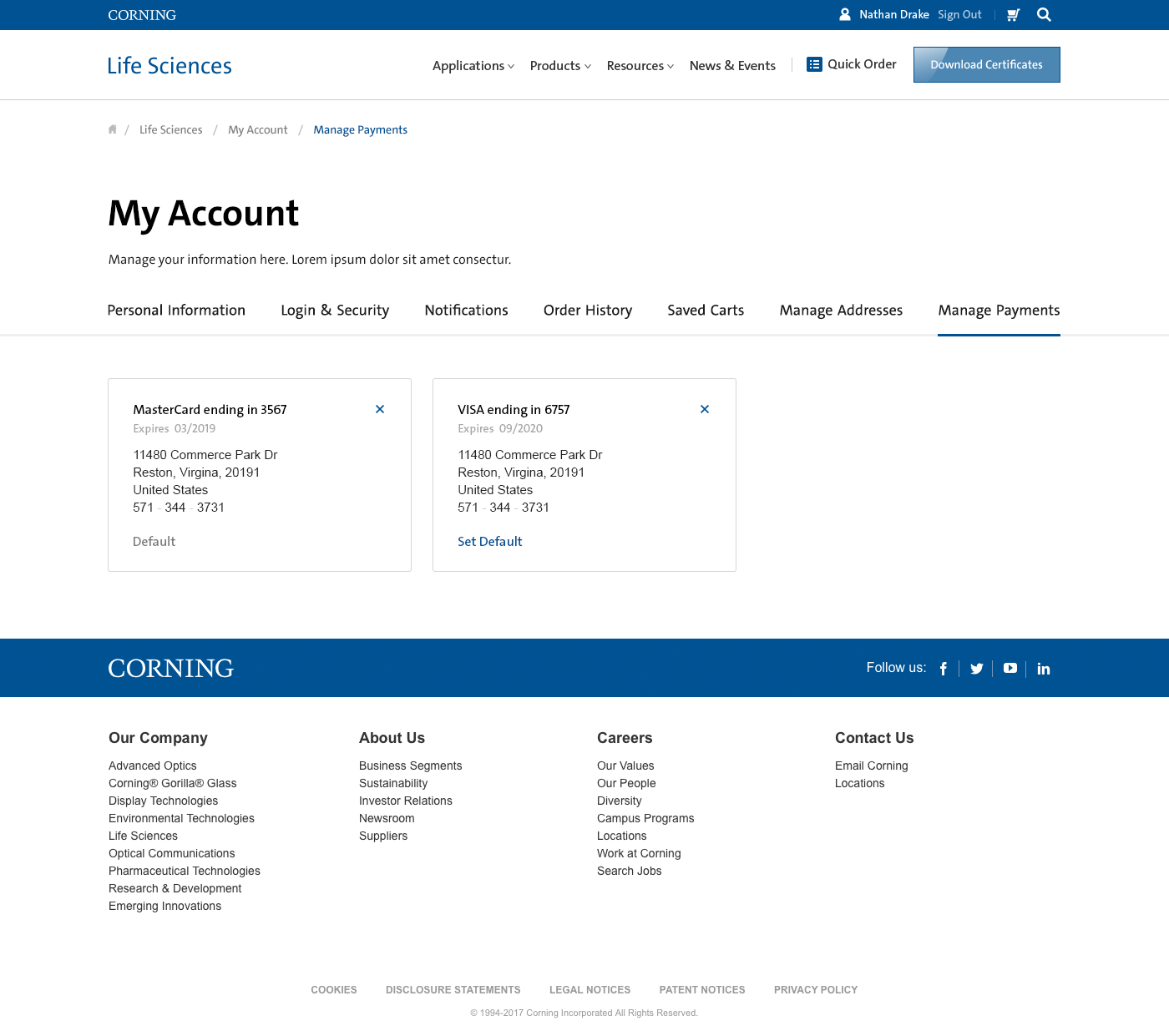Switch to Personal Information tab
This screenshot has width=1169, height=1036.
[176, 311]
